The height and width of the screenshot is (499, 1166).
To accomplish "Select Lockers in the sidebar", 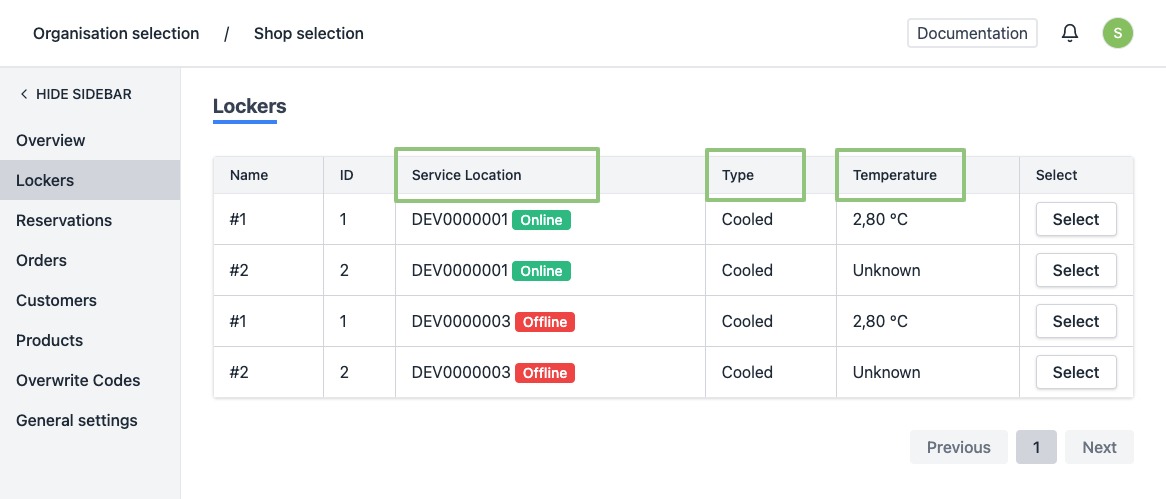I will tap(45, 180).
